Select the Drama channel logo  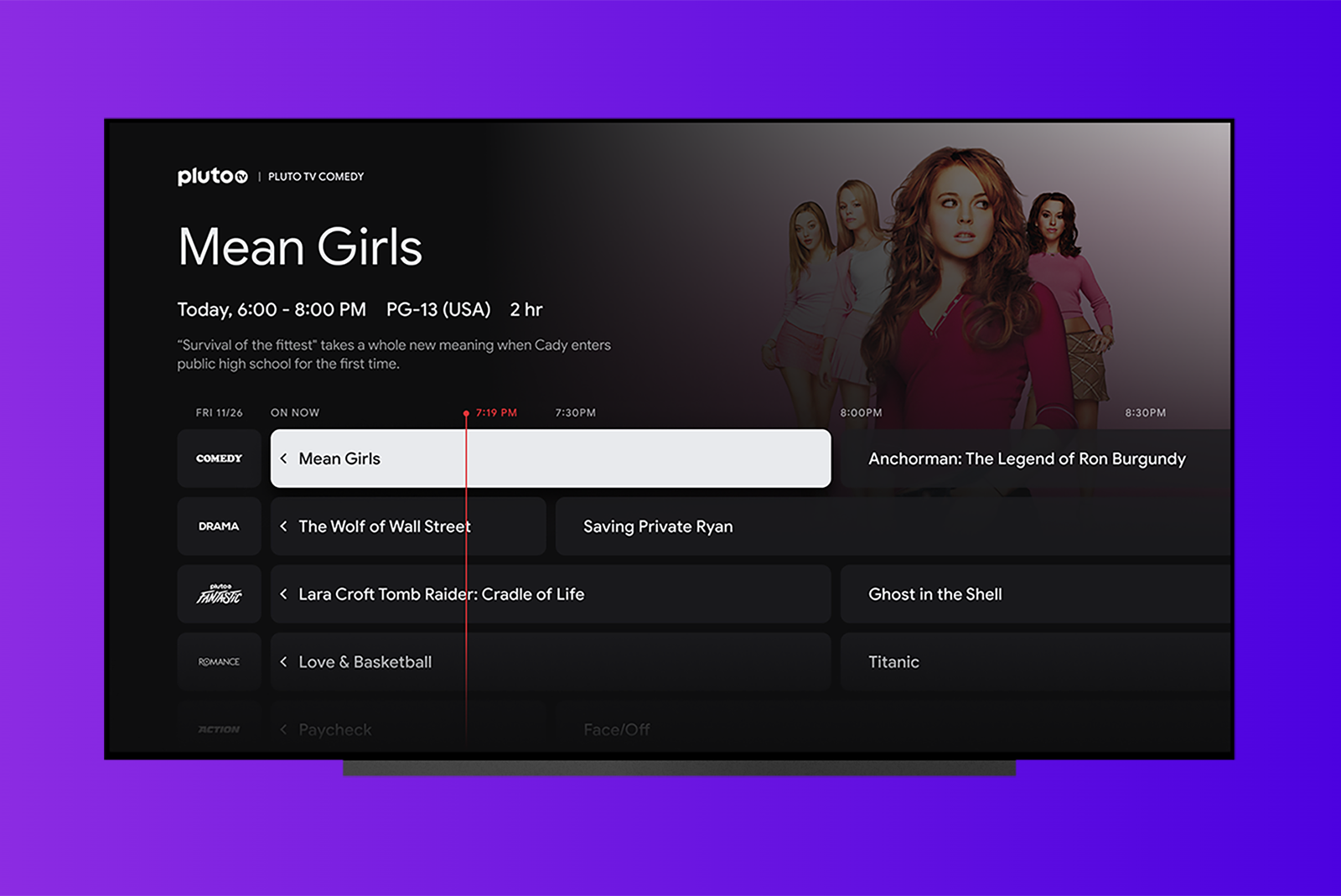pyautogui.click(x=219, y=526)
